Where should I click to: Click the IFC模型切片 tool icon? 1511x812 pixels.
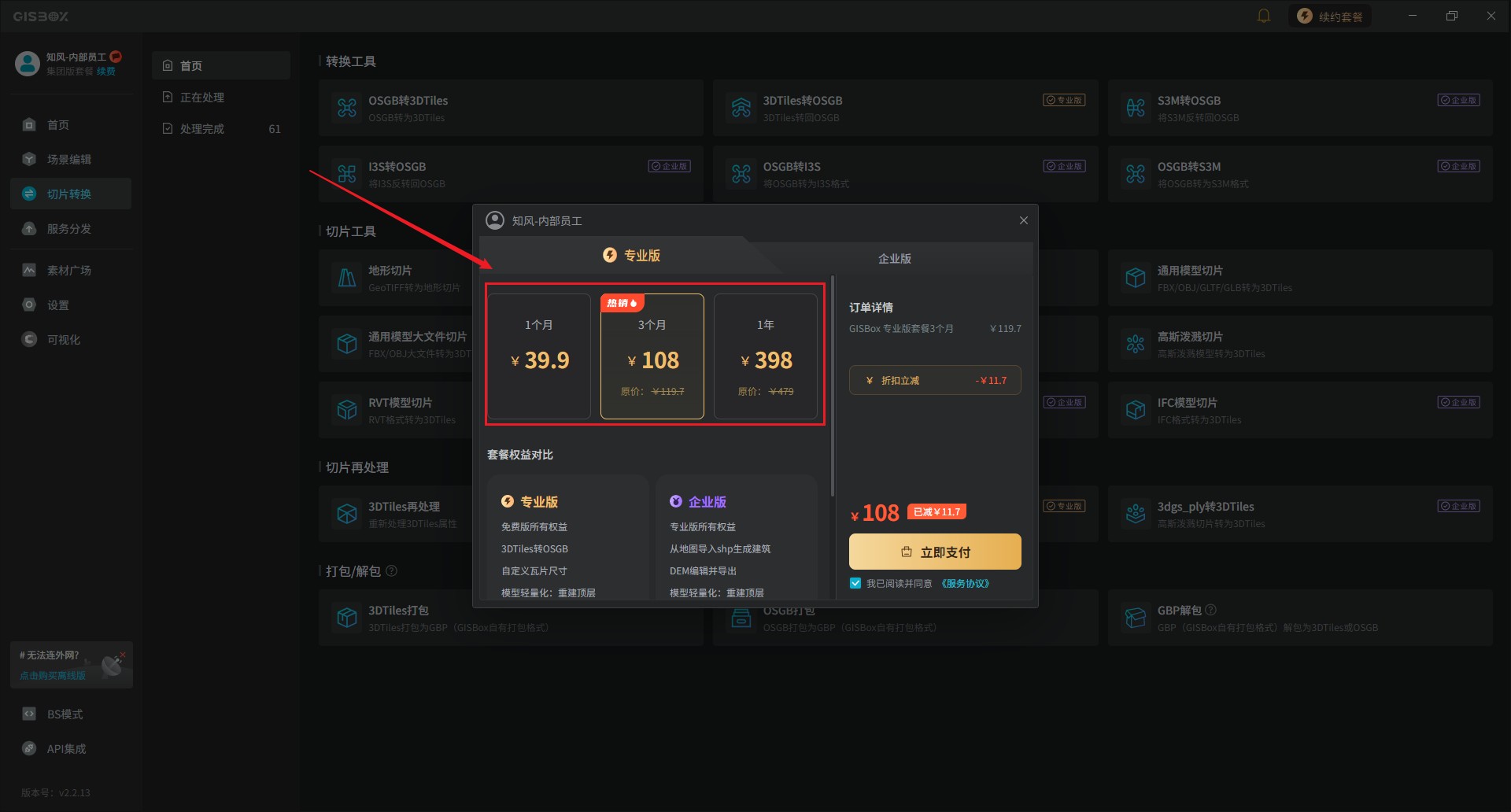[1136, 410]
